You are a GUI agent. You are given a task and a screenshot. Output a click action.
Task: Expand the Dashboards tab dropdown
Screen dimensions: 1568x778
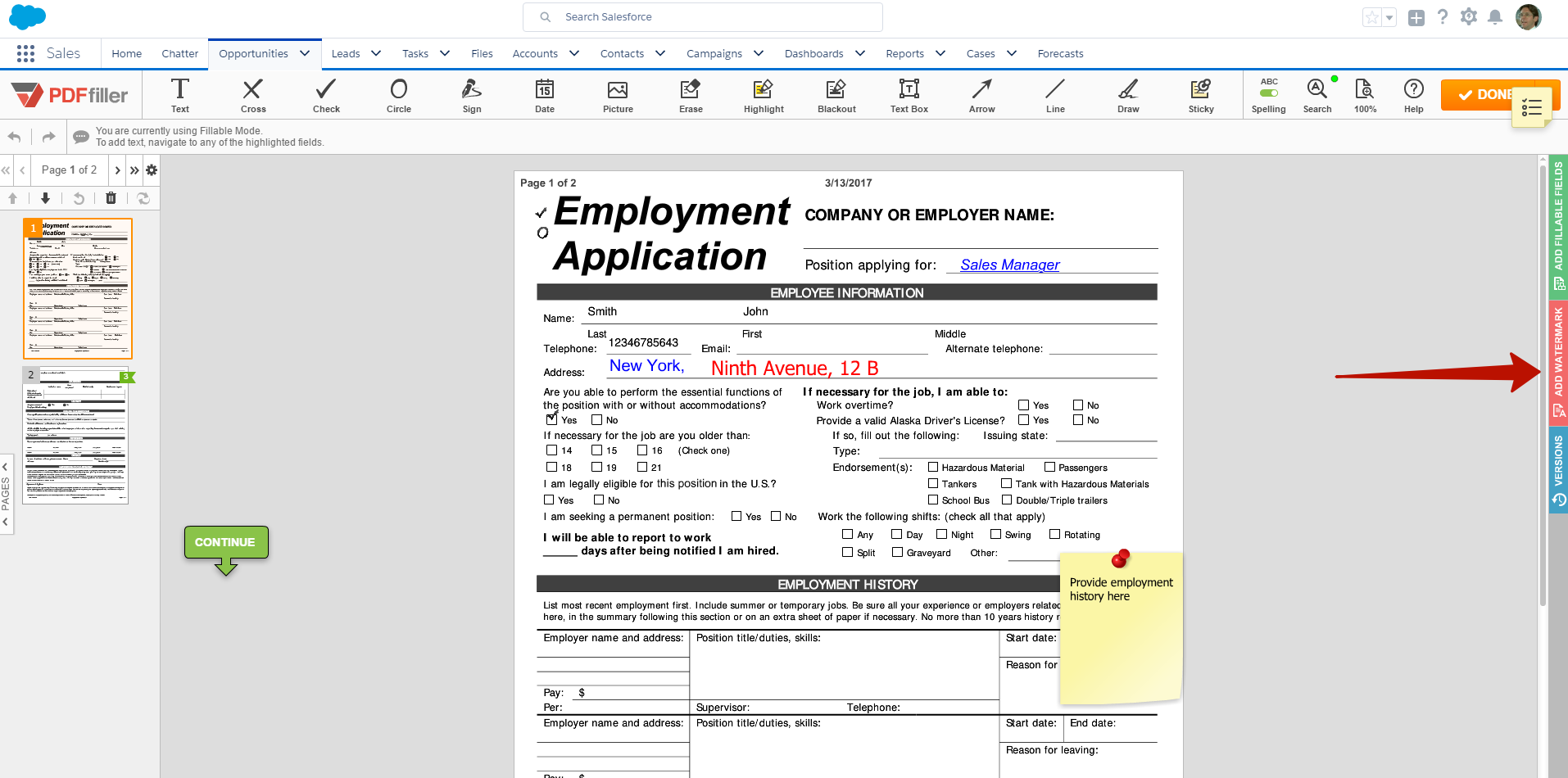tap(860, 53)
